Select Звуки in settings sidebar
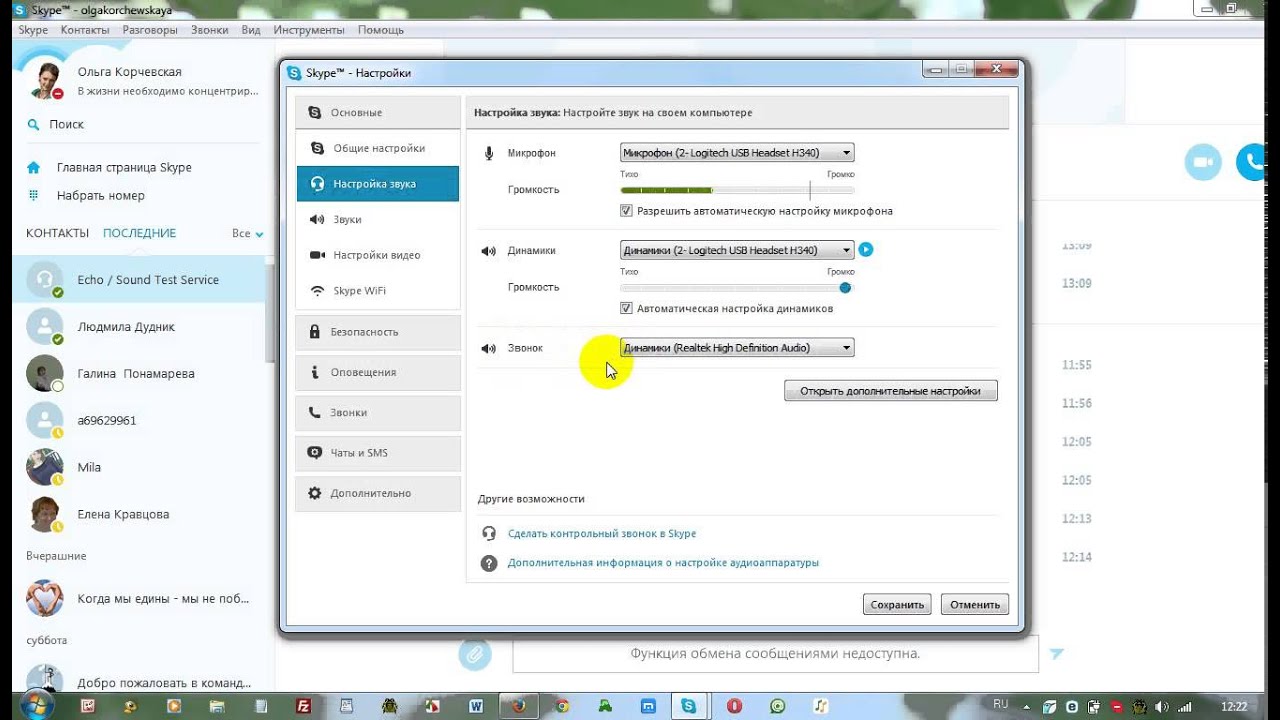 coord(378,219)
